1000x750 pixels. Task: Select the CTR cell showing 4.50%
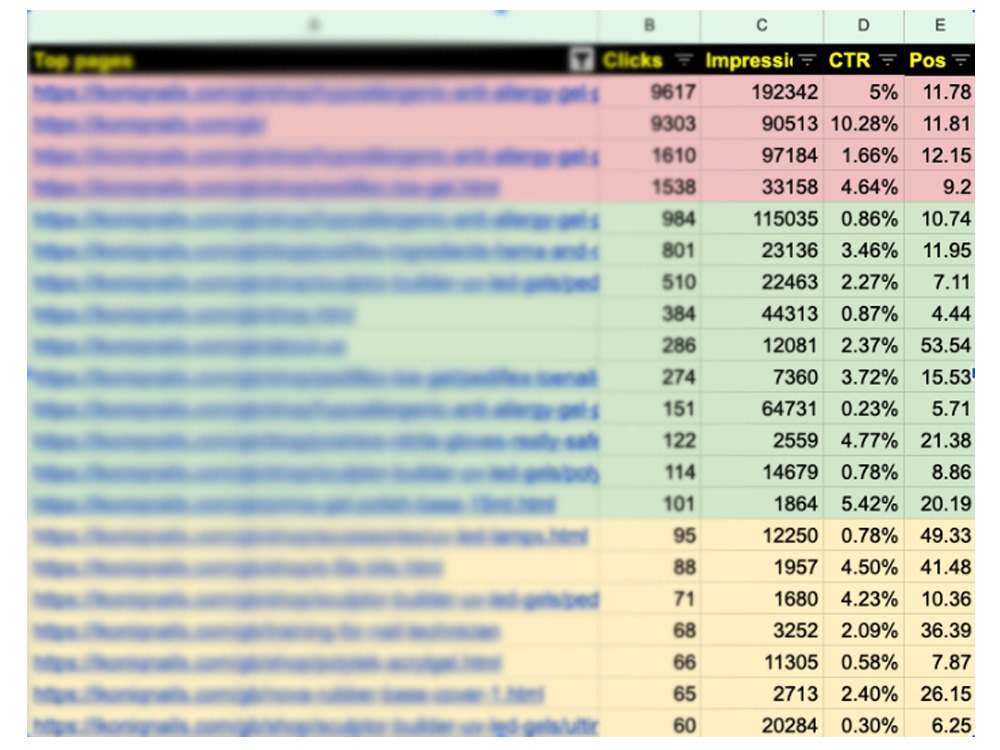click(864, 568)
